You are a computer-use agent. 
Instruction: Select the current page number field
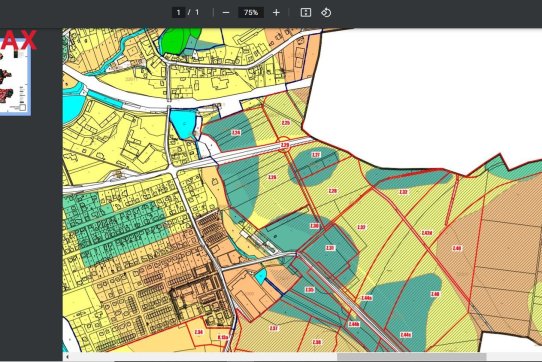178,13
